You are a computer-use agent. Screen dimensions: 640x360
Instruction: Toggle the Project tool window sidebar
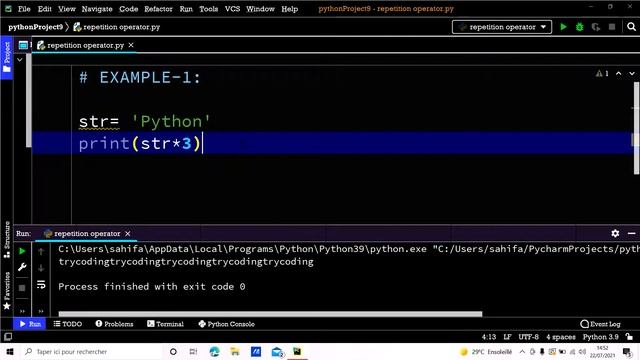pyautogui.click(x=7, y=57)
